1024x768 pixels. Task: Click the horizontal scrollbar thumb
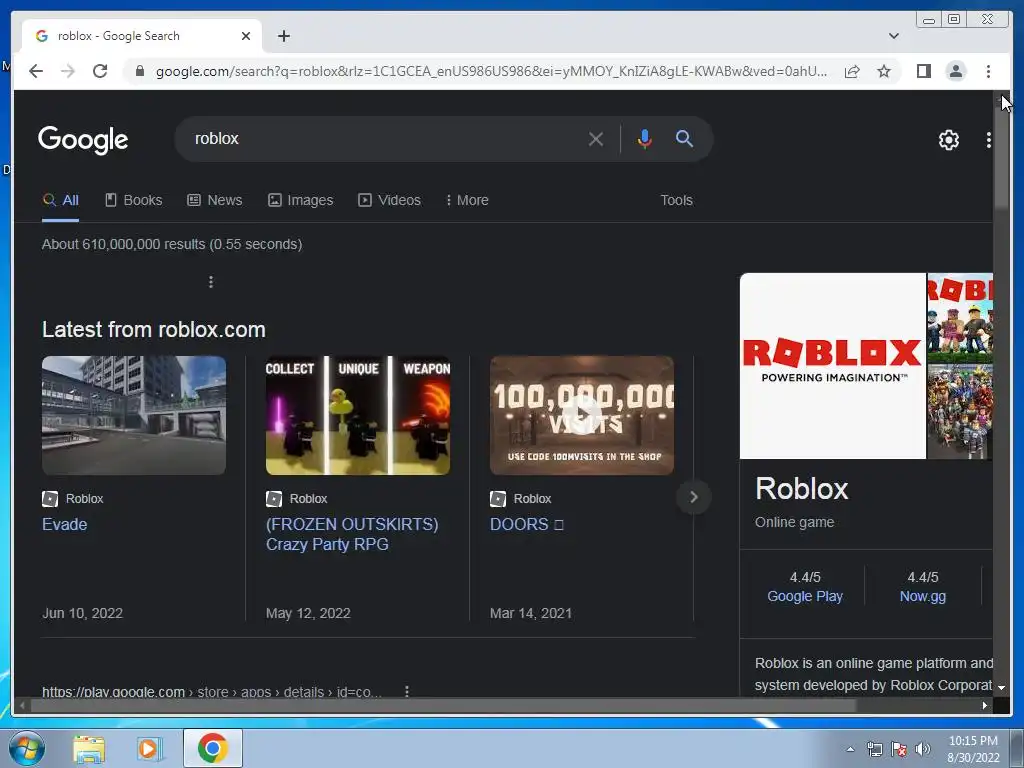click(444, 705)
